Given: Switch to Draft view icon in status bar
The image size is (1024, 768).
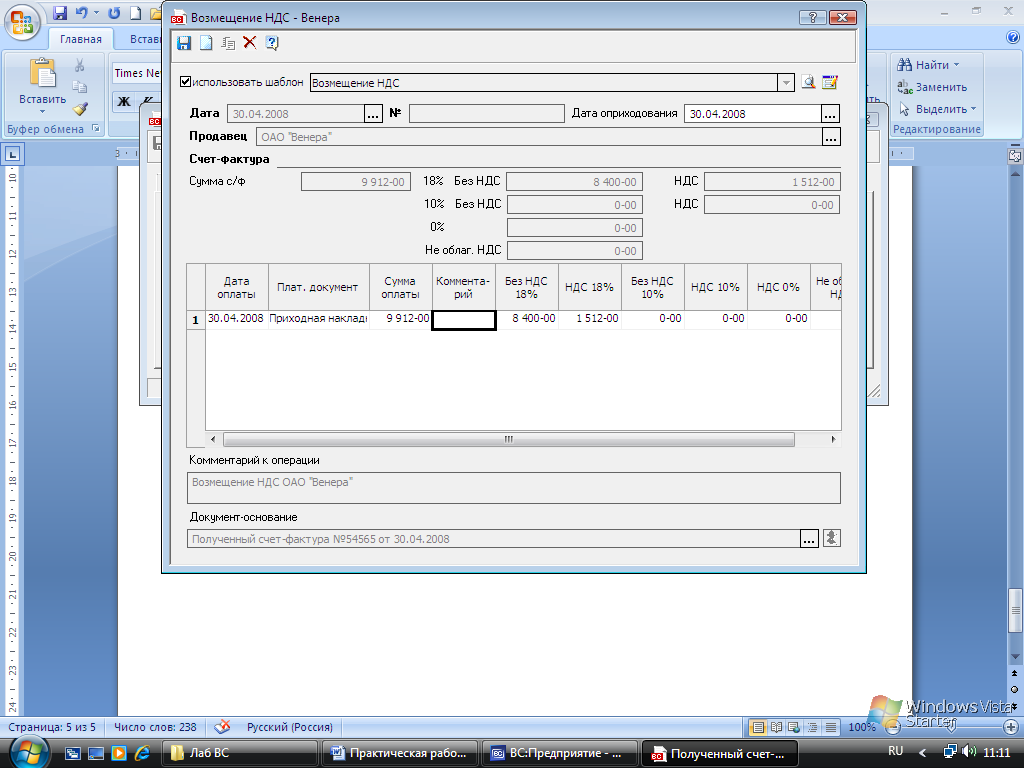Looking at the screenshot, I should pyautogui.click(x=831, y=727).
